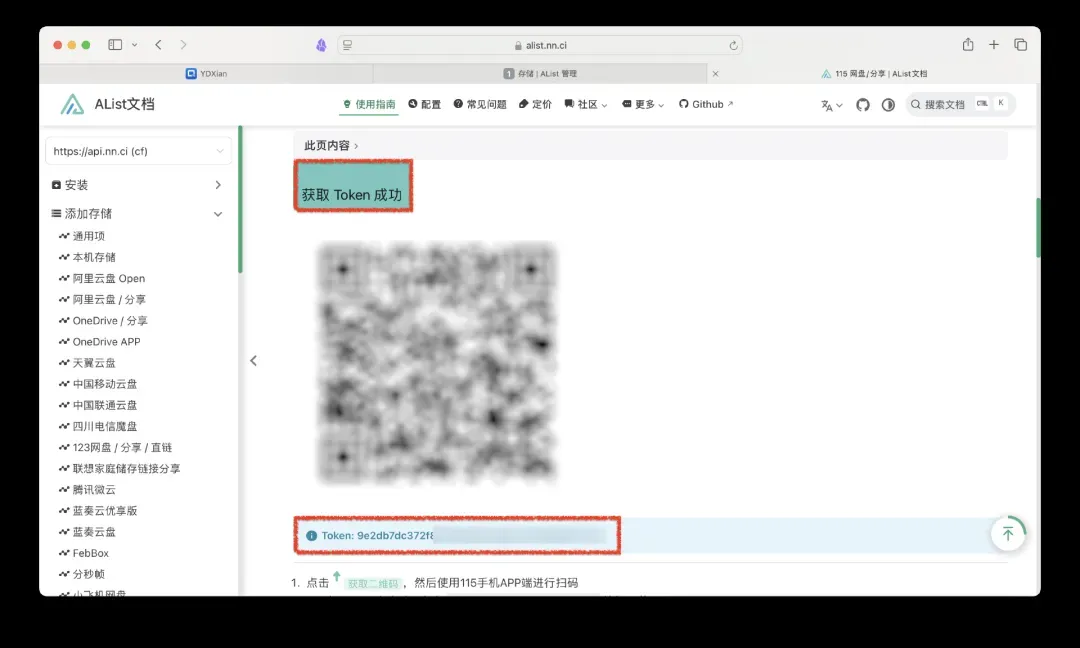The image size is (1080, 648).
Task: Click the page's vertical scrollbar
Action: coord(1037,228)
